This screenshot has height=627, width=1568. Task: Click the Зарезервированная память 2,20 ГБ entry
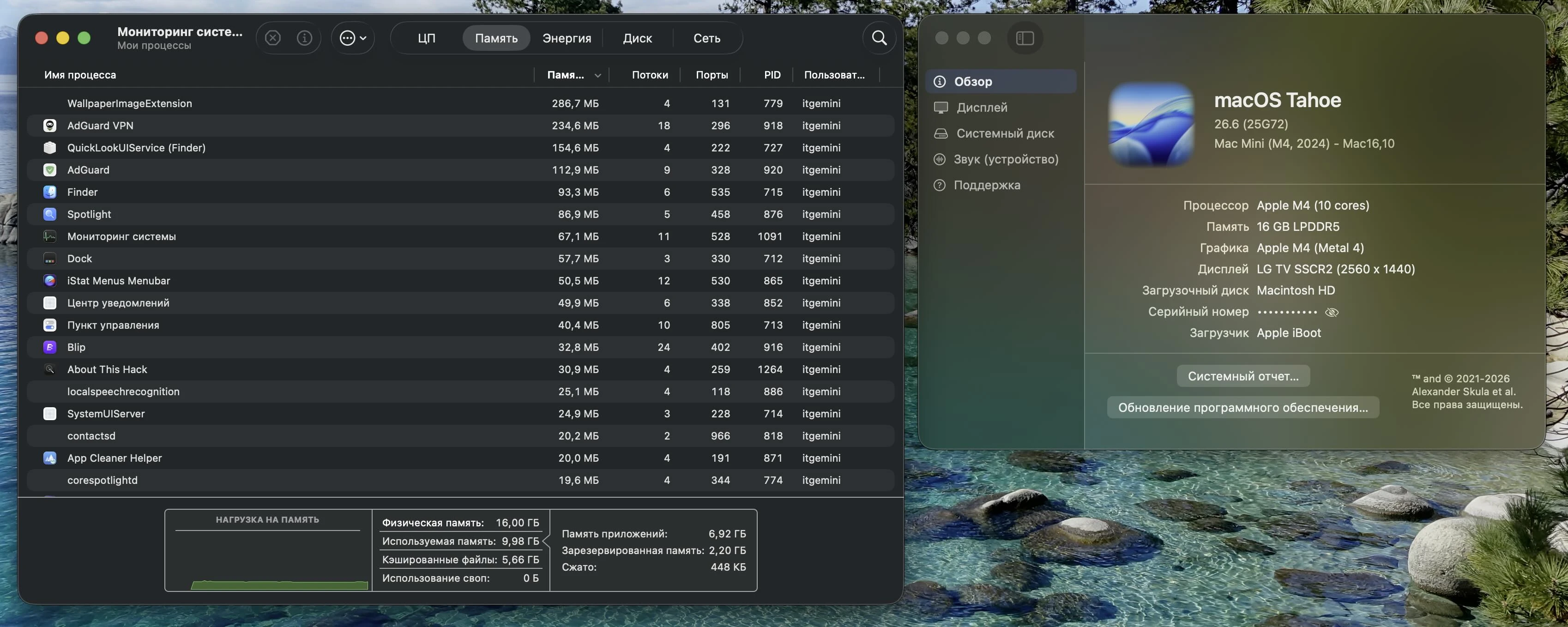point(654,550)
